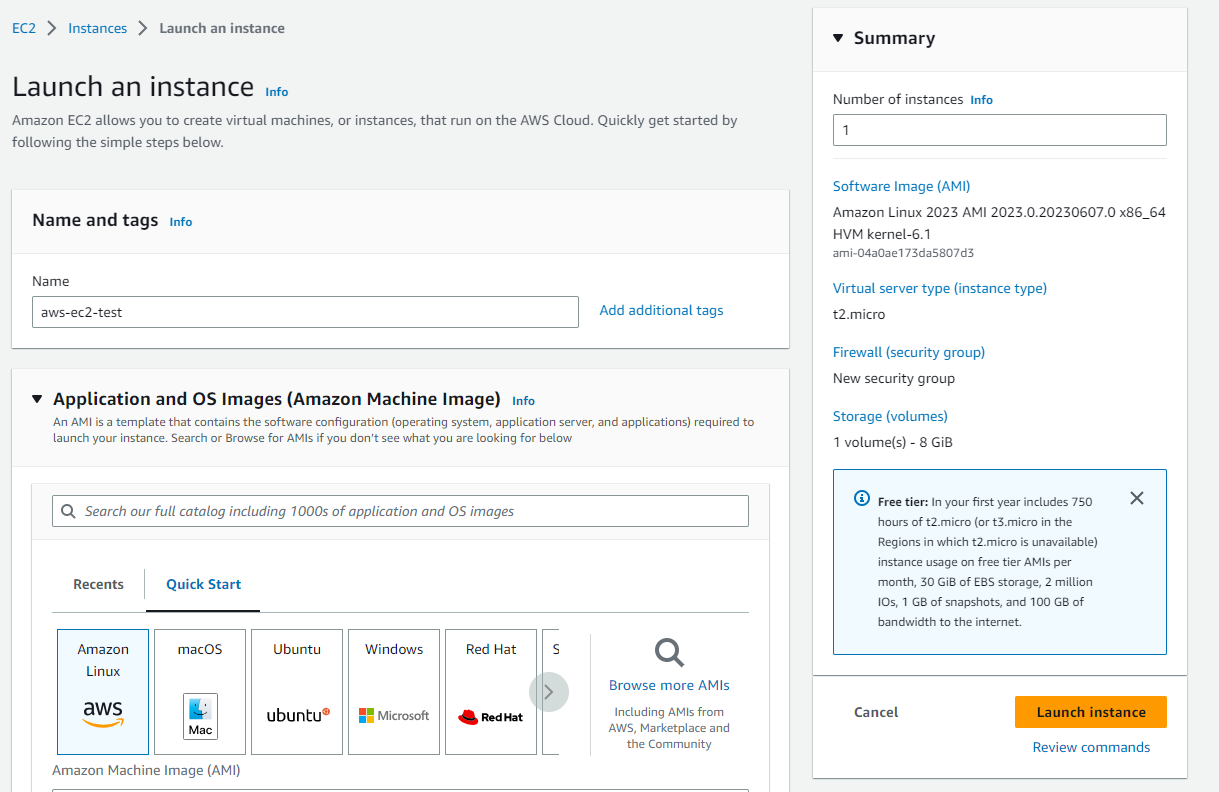Click the Free tier info circle icon
Image resolution: width=1219 pixels, height=792 pixels.
862,498
